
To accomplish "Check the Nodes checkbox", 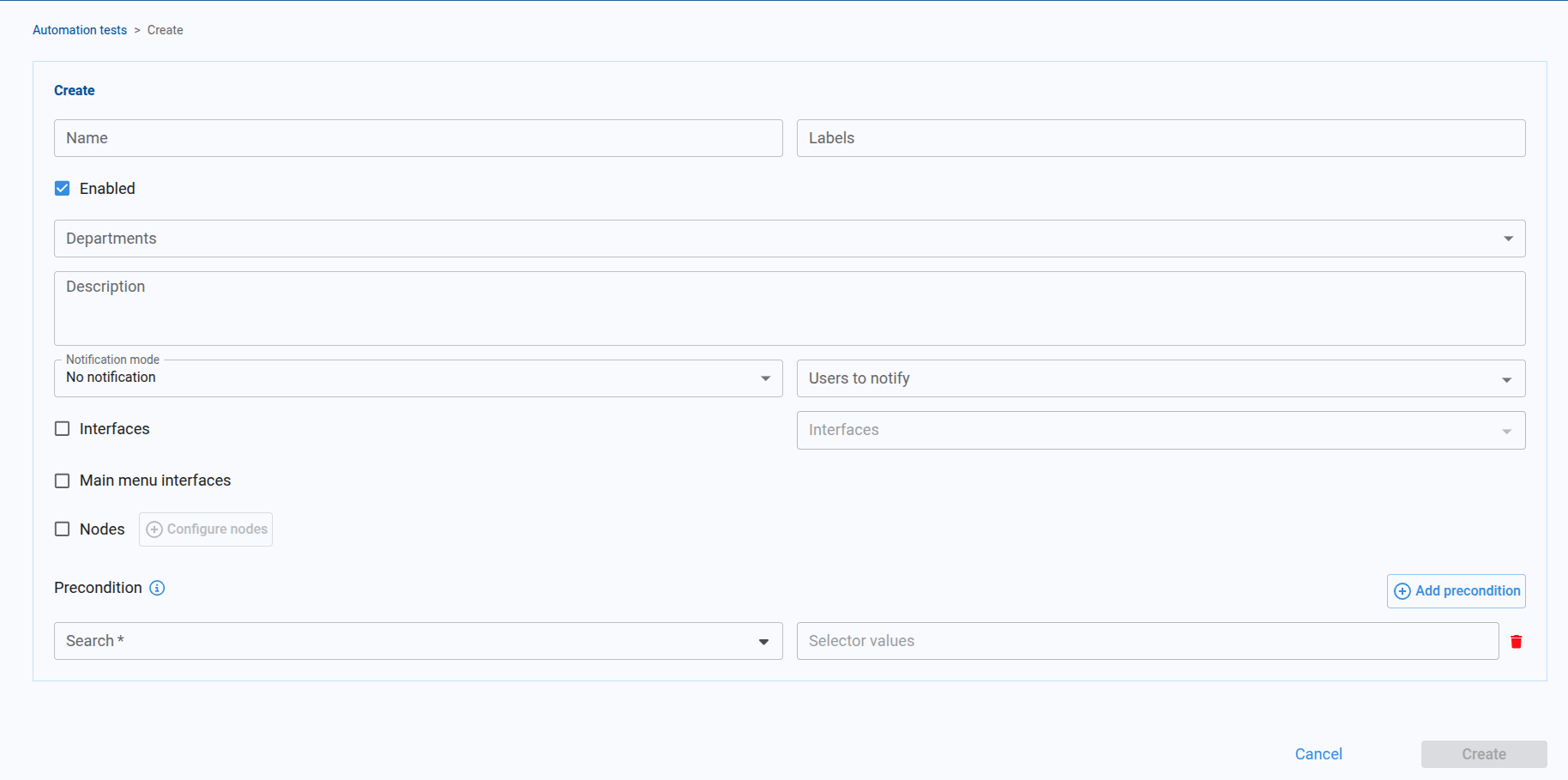I will click(63, 529).
